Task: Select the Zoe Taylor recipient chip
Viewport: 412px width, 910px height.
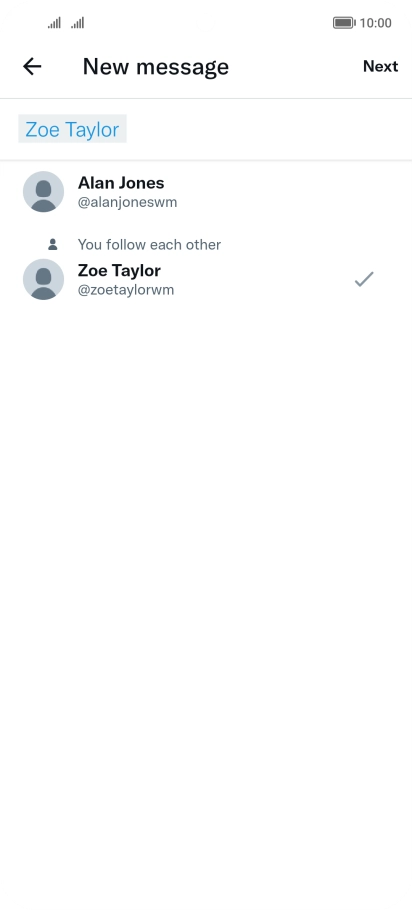Action: tap(73, 129)
